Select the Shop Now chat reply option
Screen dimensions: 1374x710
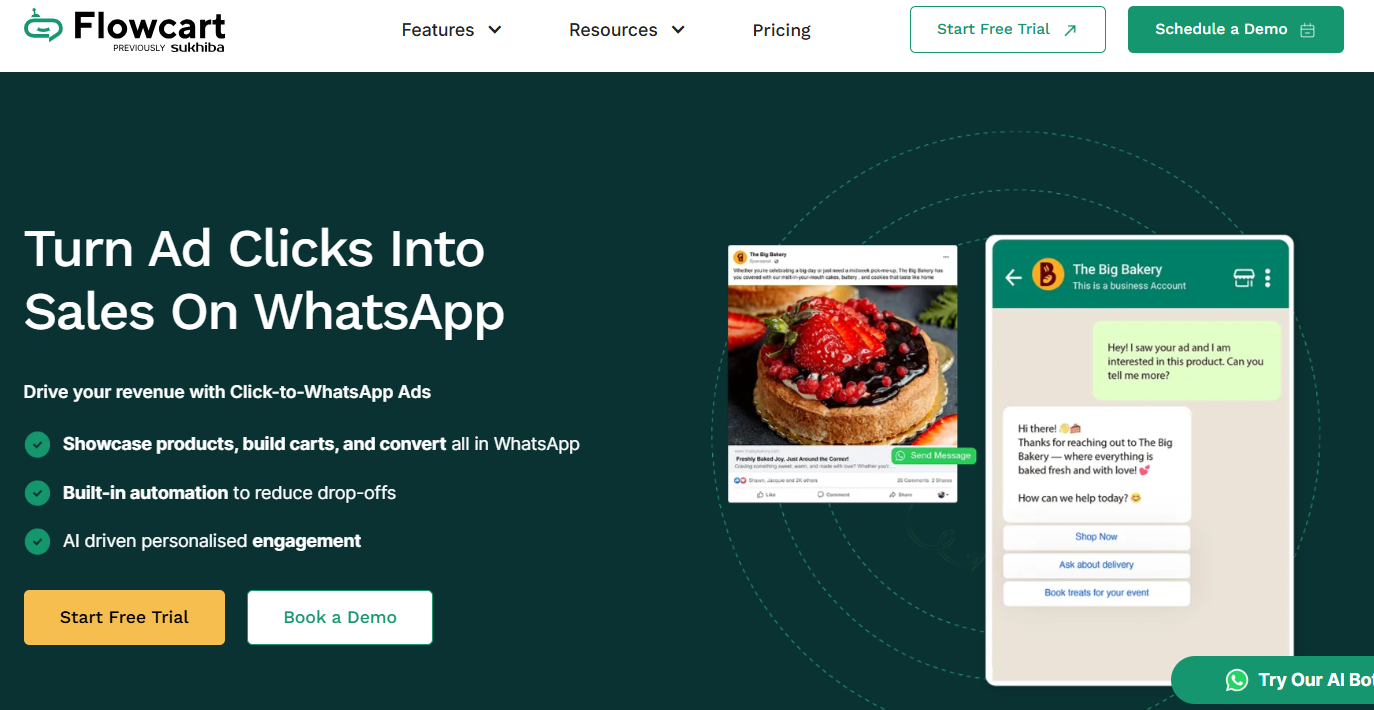(x=1096, y=537)
